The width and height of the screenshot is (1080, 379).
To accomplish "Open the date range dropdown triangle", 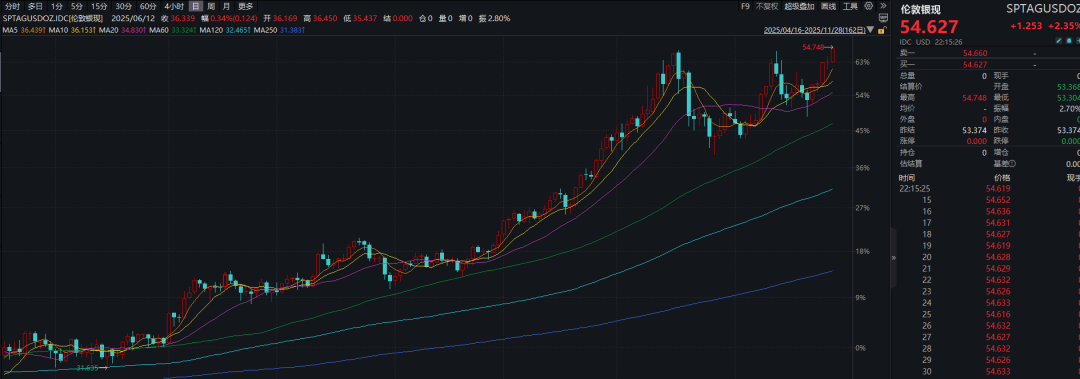I will pyautogui.click(x=870, y=30).
